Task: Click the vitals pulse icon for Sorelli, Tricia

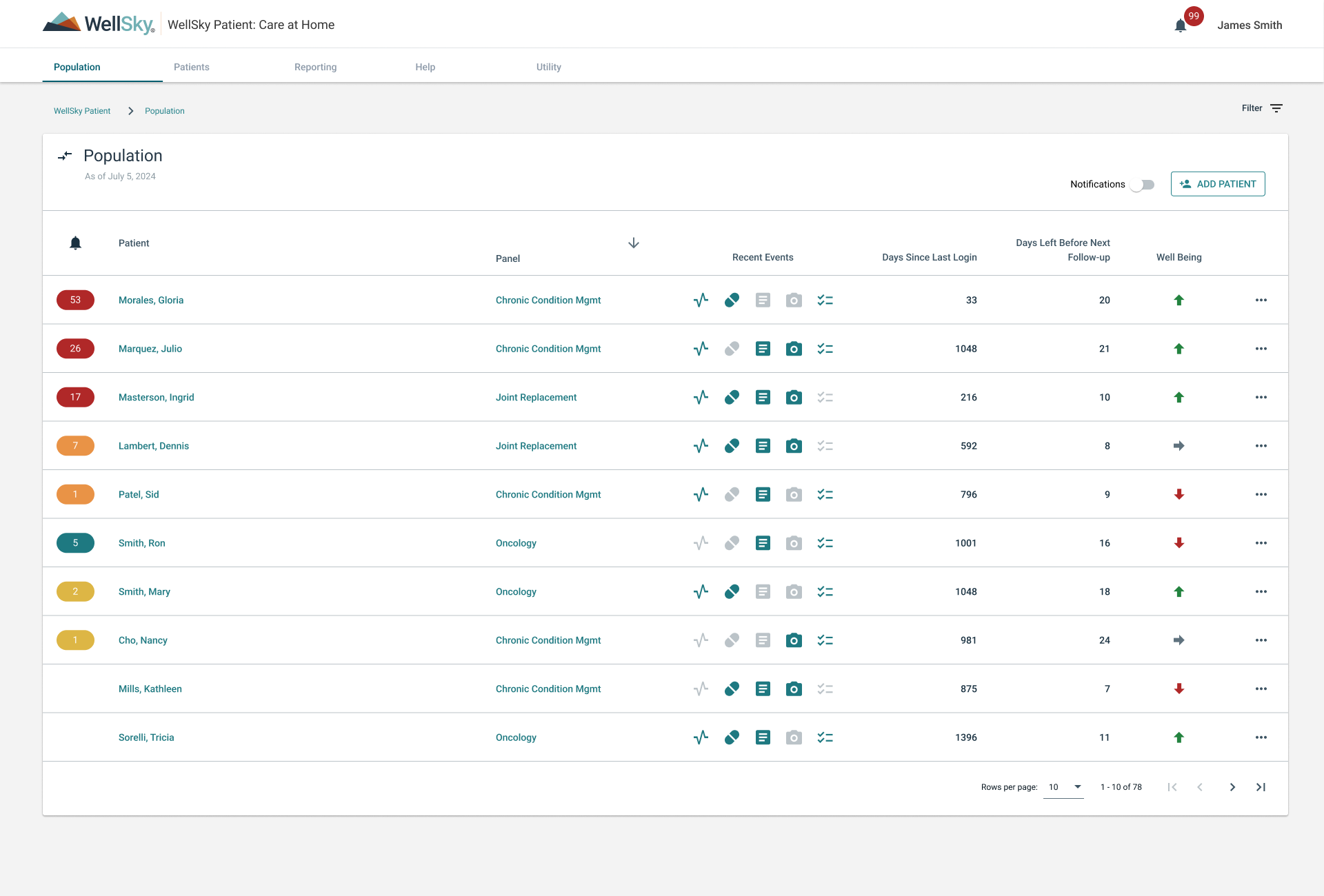Action: (x=701, y=737)
